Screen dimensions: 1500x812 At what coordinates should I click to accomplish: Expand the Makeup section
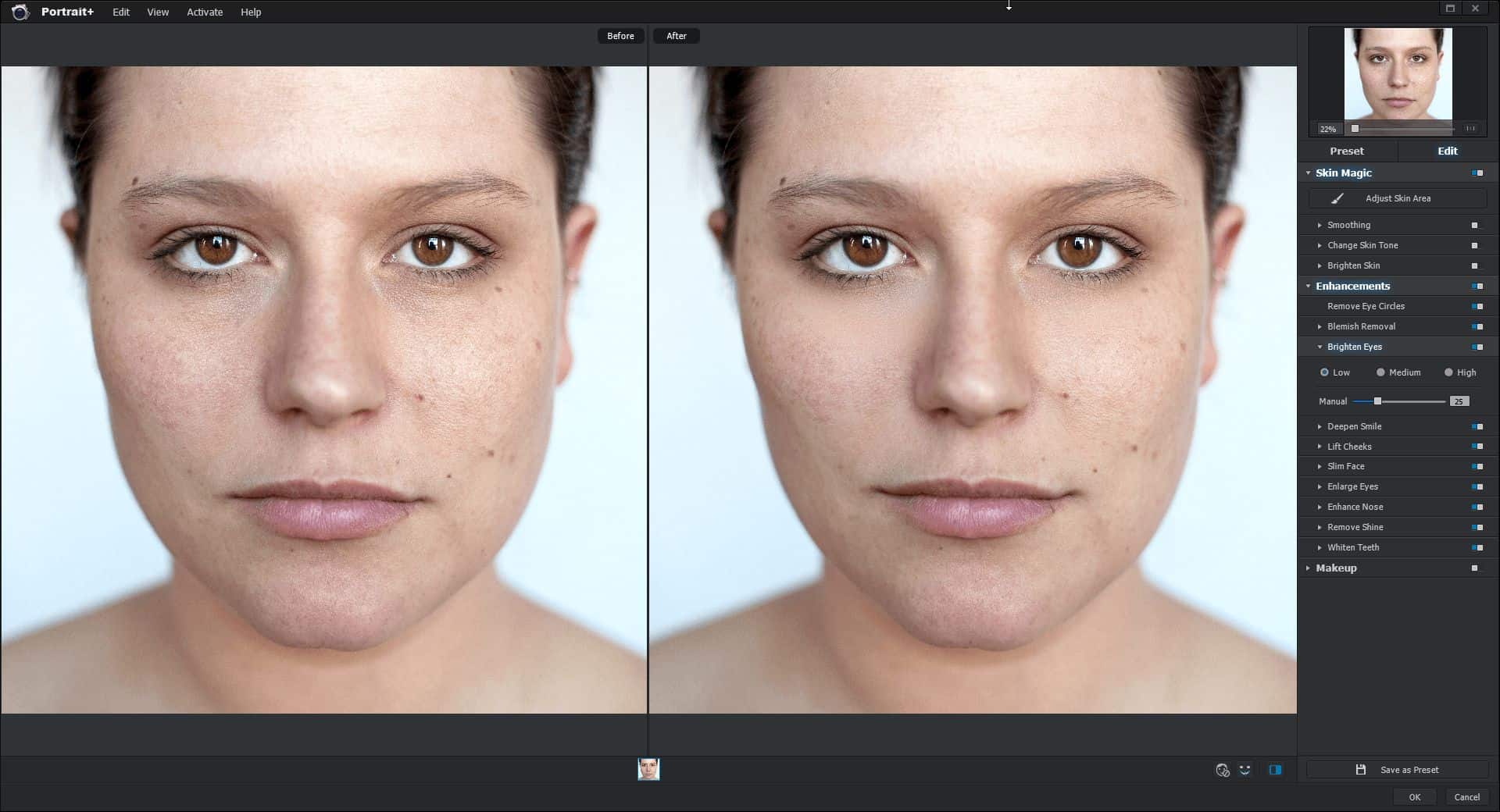(x=1309, y=568)
